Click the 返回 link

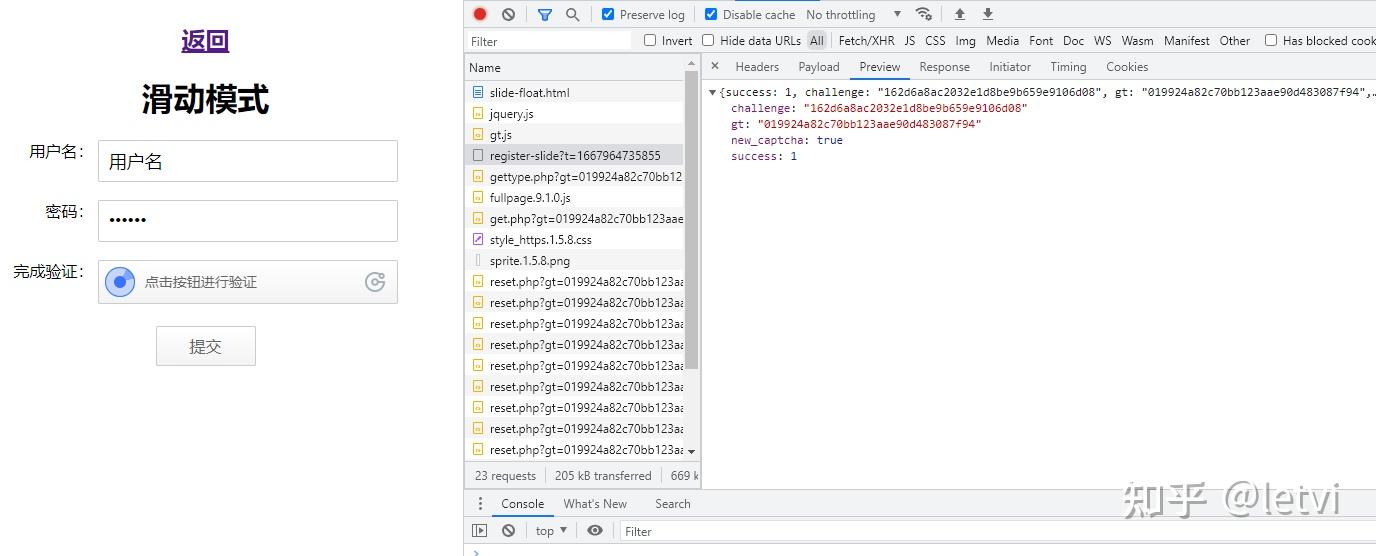pos(205,41)
